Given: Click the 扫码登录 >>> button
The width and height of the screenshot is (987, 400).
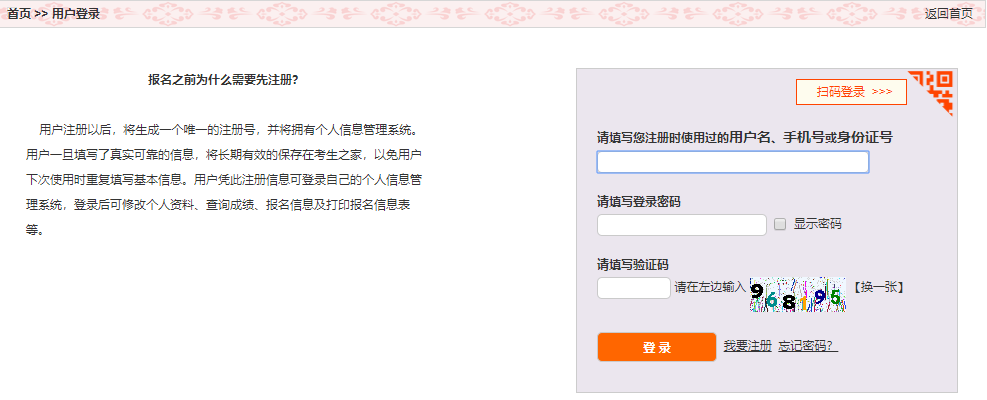Looking at the screenshot, I should (851, 92).
